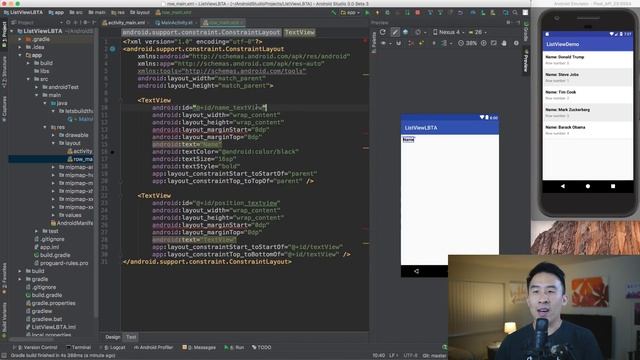Click Clear All Constraints icon

[411, 43]
